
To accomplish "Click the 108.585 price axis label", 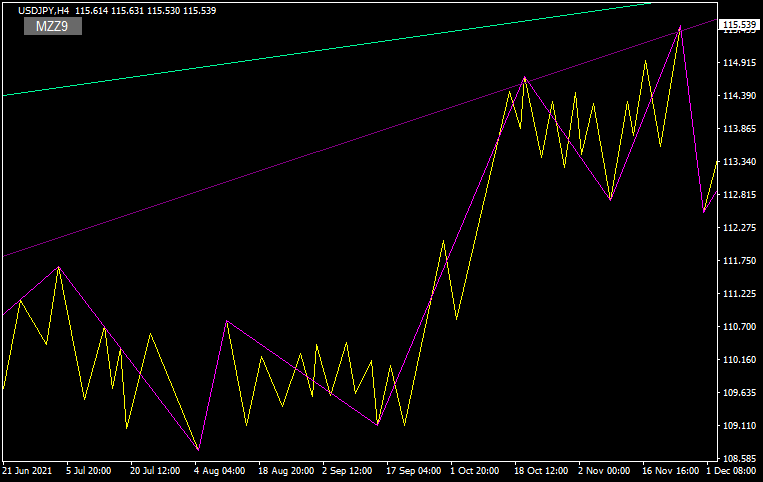I will tap(739, 459).
